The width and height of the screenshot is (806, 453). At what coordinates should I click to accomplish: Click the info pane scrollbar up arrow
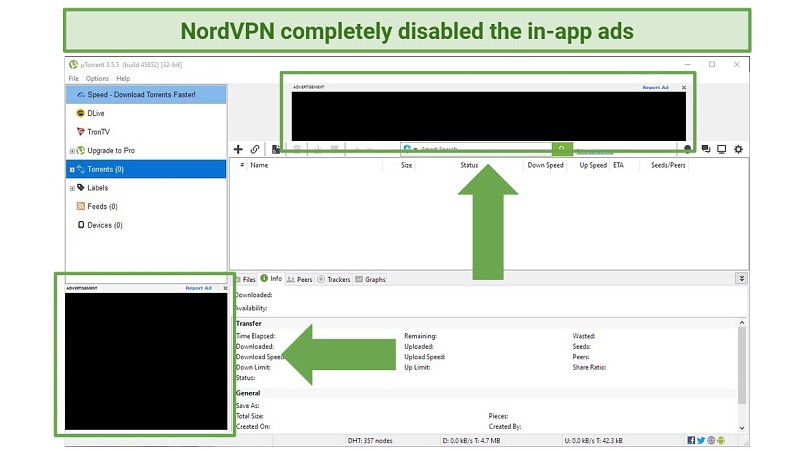[742, 322]
